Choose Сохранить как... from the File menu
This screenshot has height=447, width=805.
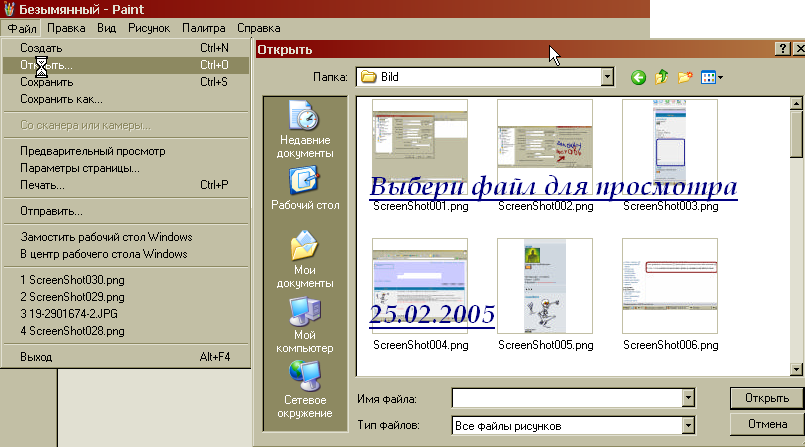click(x=61, y=99)
